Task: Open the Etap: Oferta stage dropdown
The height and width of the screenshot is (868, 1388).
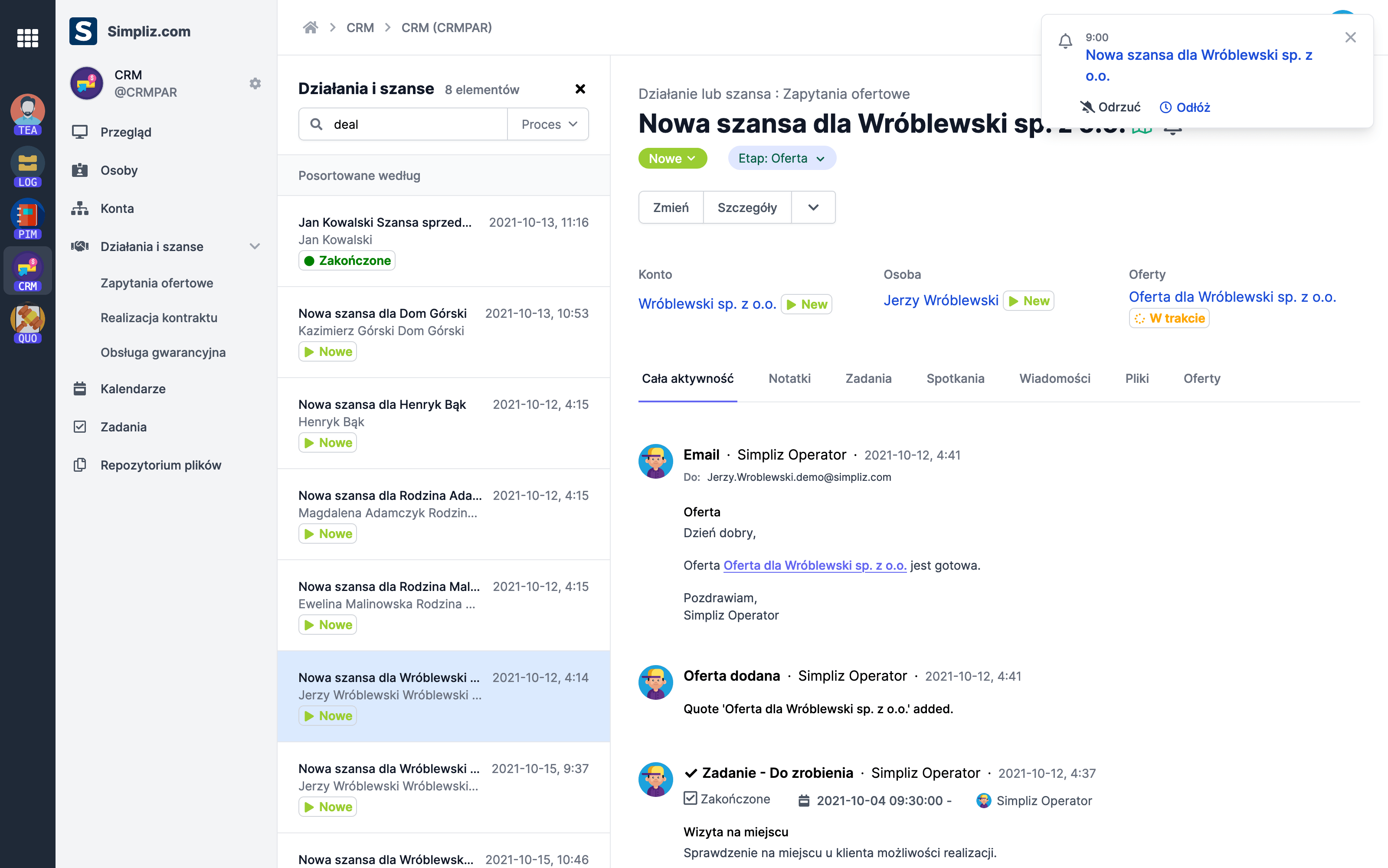Action: [x=782, y=158]
